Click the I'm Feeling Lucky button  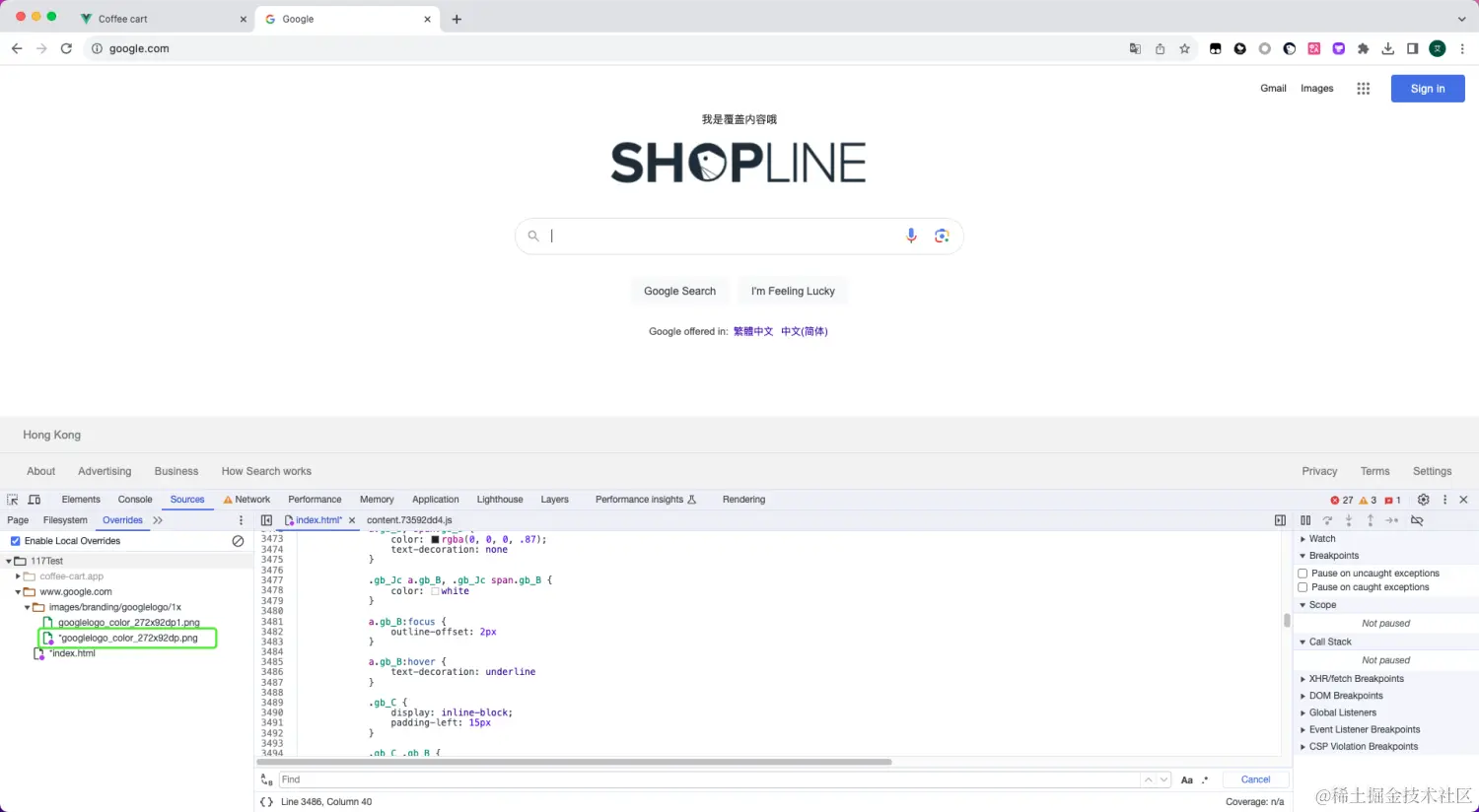(x=793, y=291)
